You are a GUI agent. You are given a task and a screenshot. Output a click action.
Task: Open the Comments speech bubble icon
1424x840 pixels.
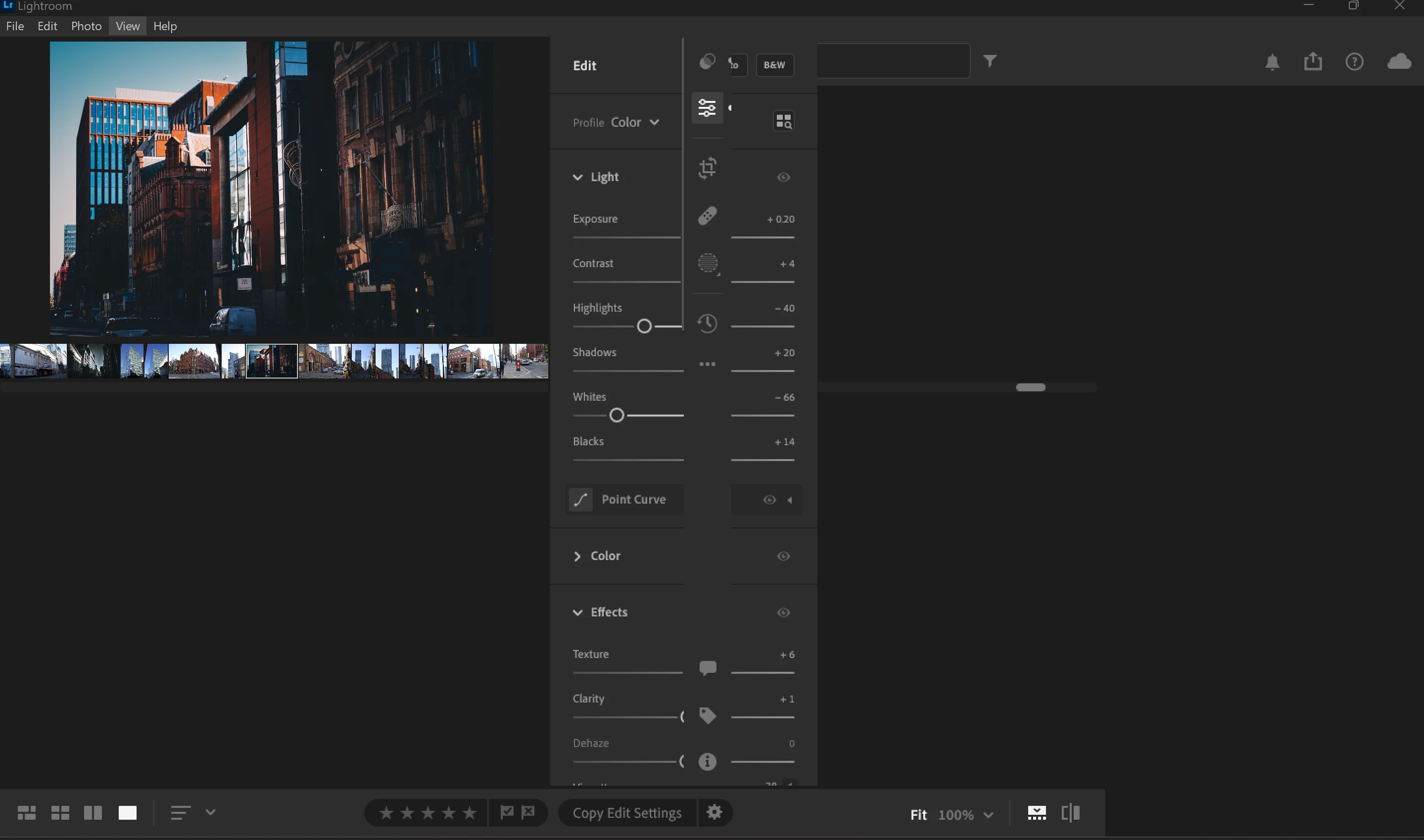[x=708, y=667]
